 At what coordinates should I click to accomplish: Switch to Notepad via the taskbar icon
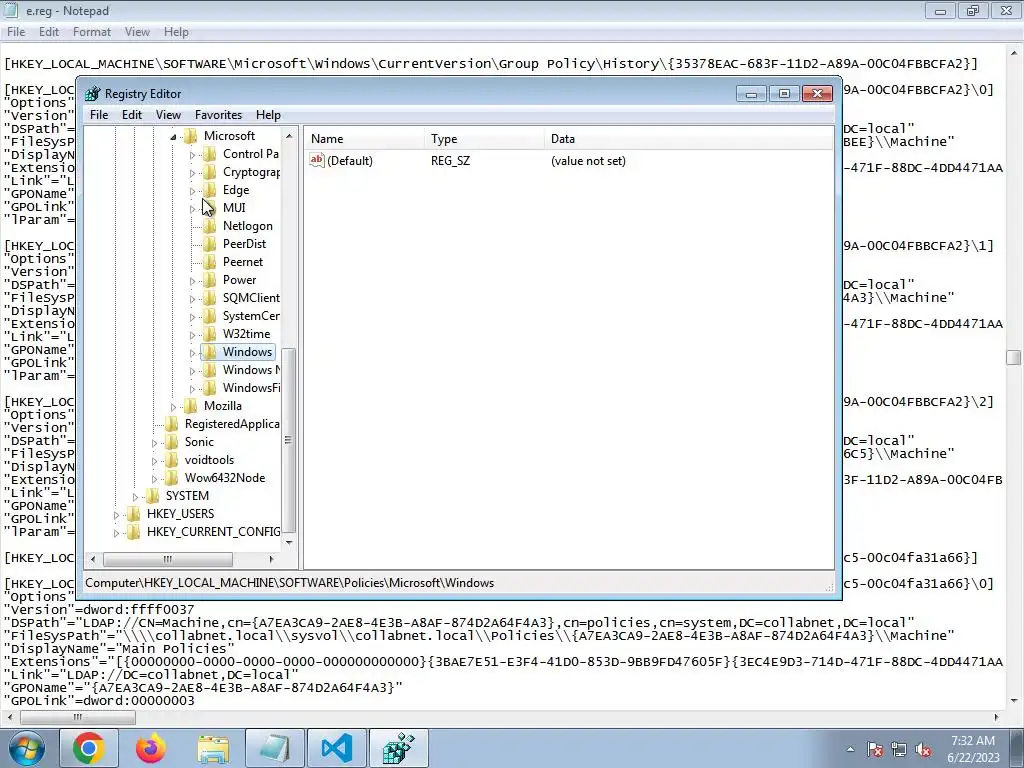[275, 748]
